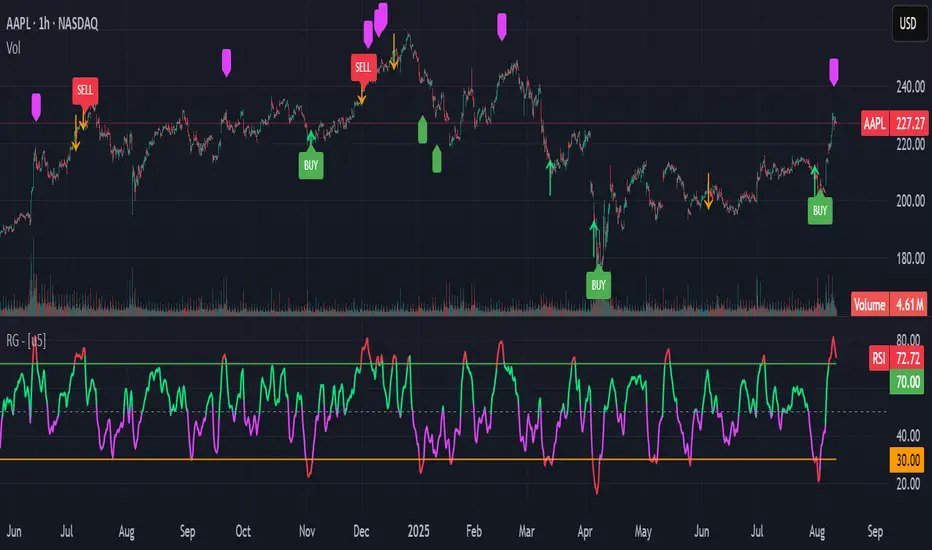The image size is (932, 550).
Task: Click the Nov label on time axis
Action: [307, 531]
